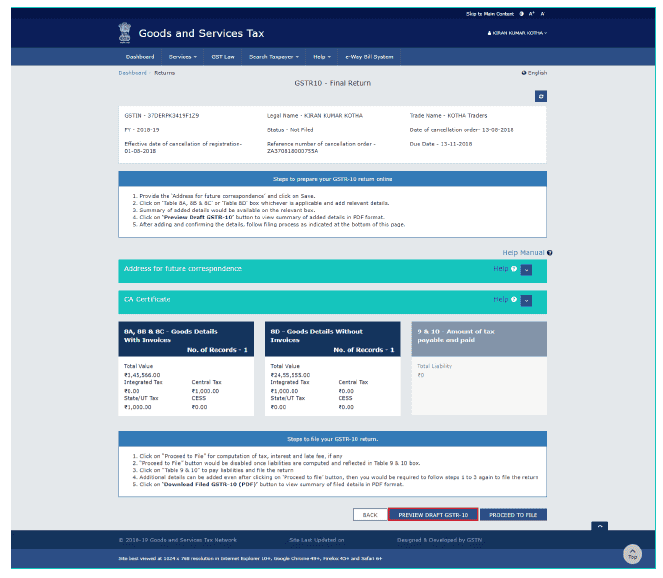
Task: Click Designed & Developed by GSTN footer text
Action: tap(439, 540)
